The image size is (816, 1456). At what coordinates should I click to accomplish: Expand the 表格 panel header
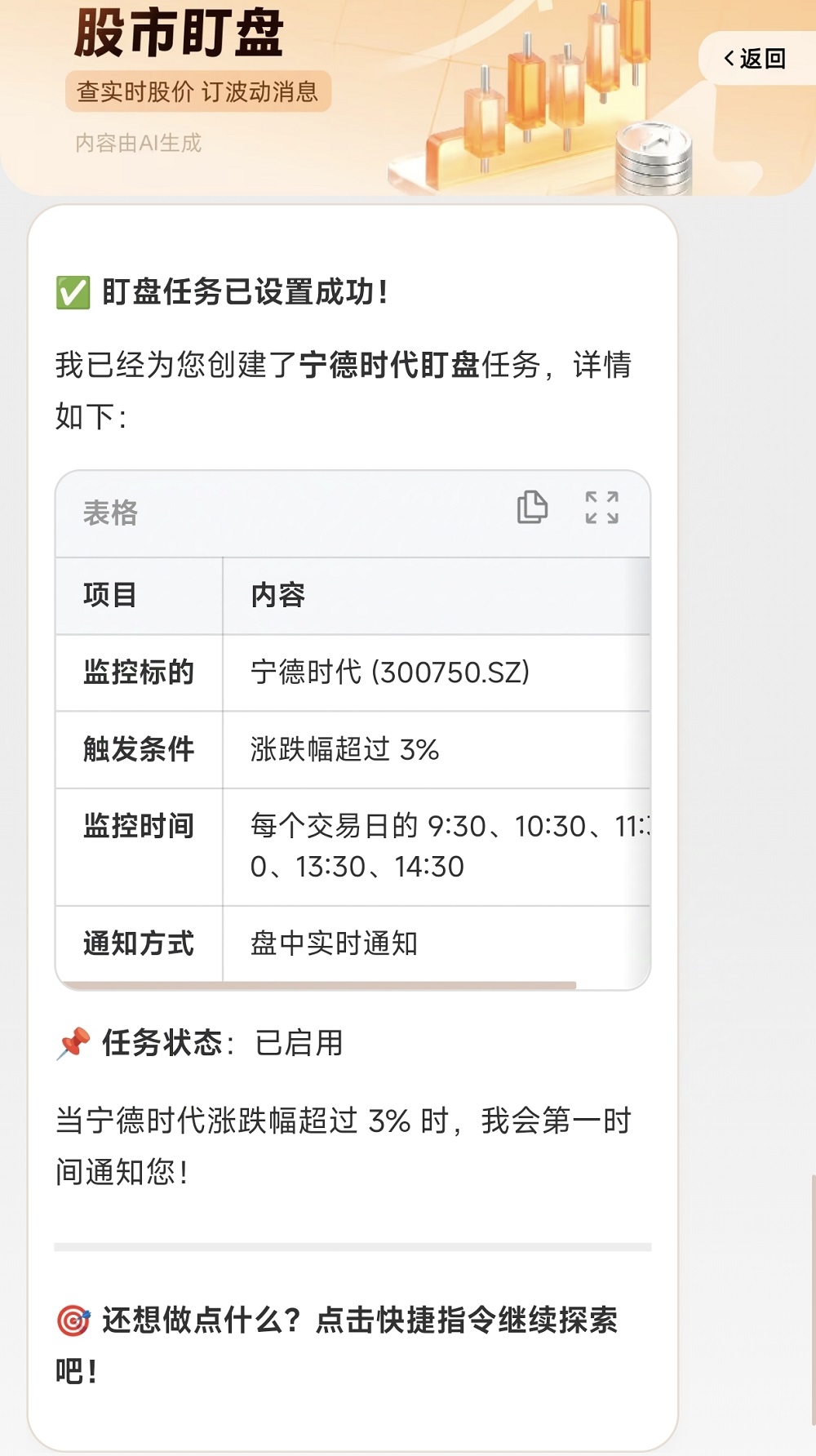(110, 514)
